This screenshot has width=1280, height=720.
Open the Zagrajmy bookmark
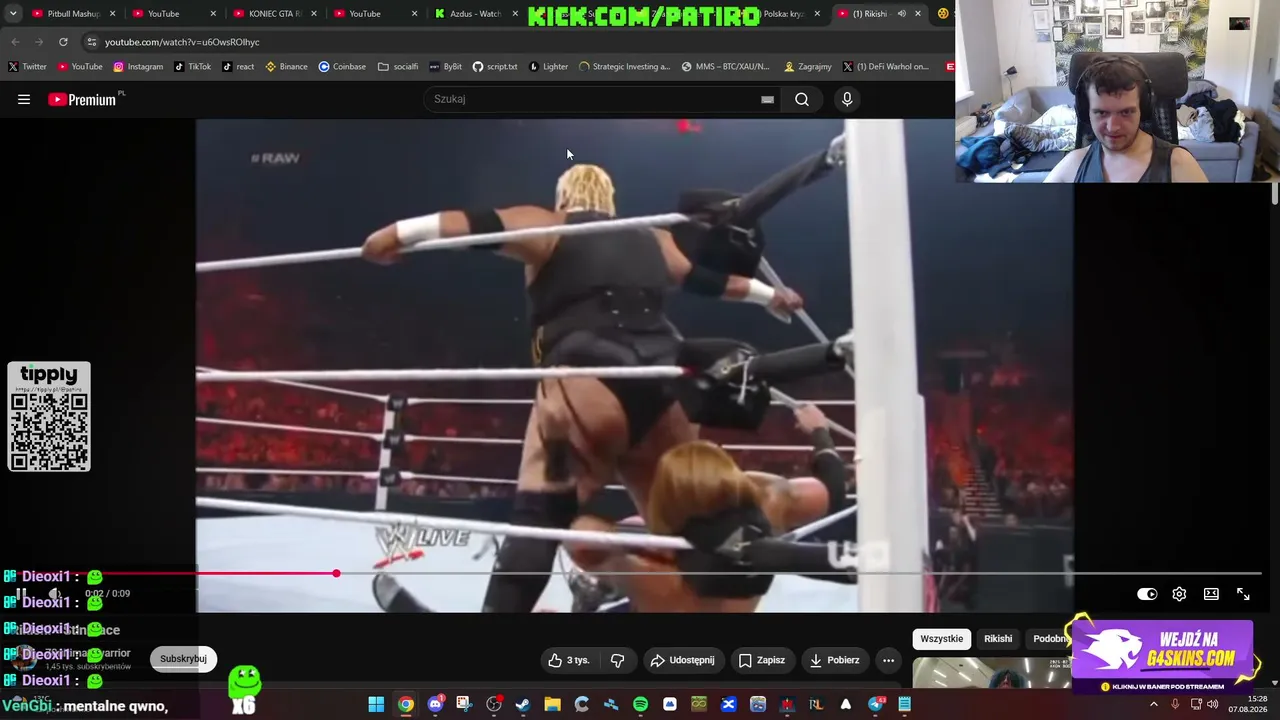point(808,67)
